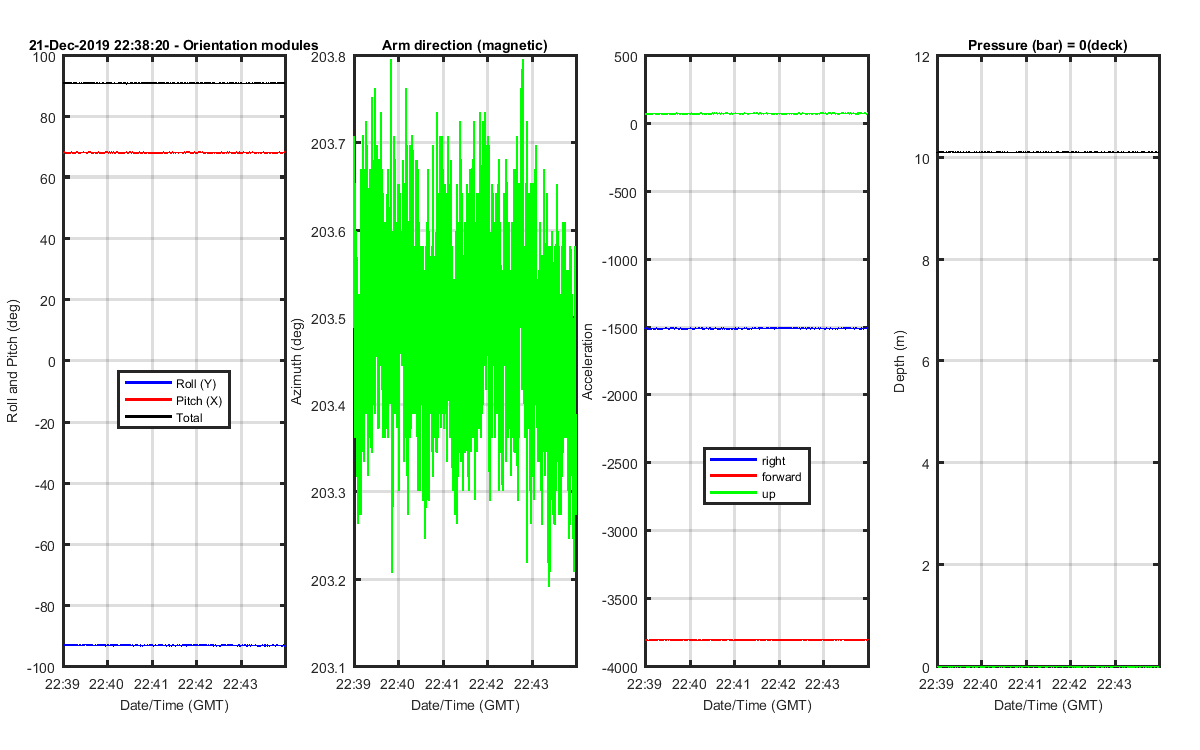Select blue 'right' trace in acceleration plot
1200x750 pixels.
(x=756, y=328)
